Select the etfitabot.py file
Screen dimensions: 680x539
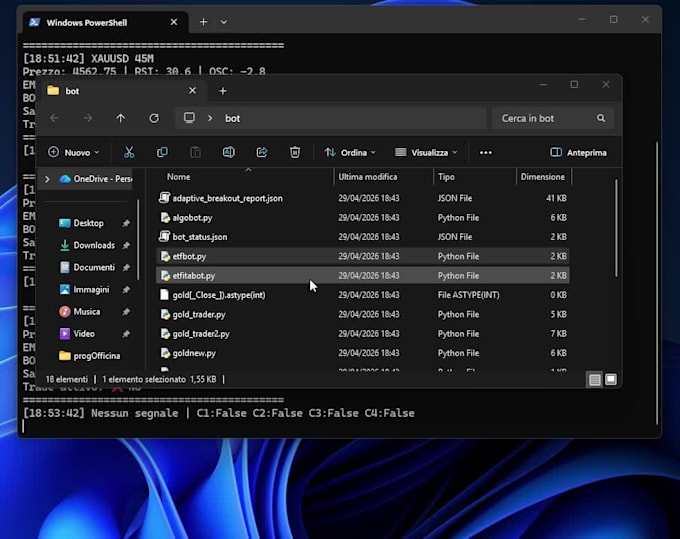363,275
